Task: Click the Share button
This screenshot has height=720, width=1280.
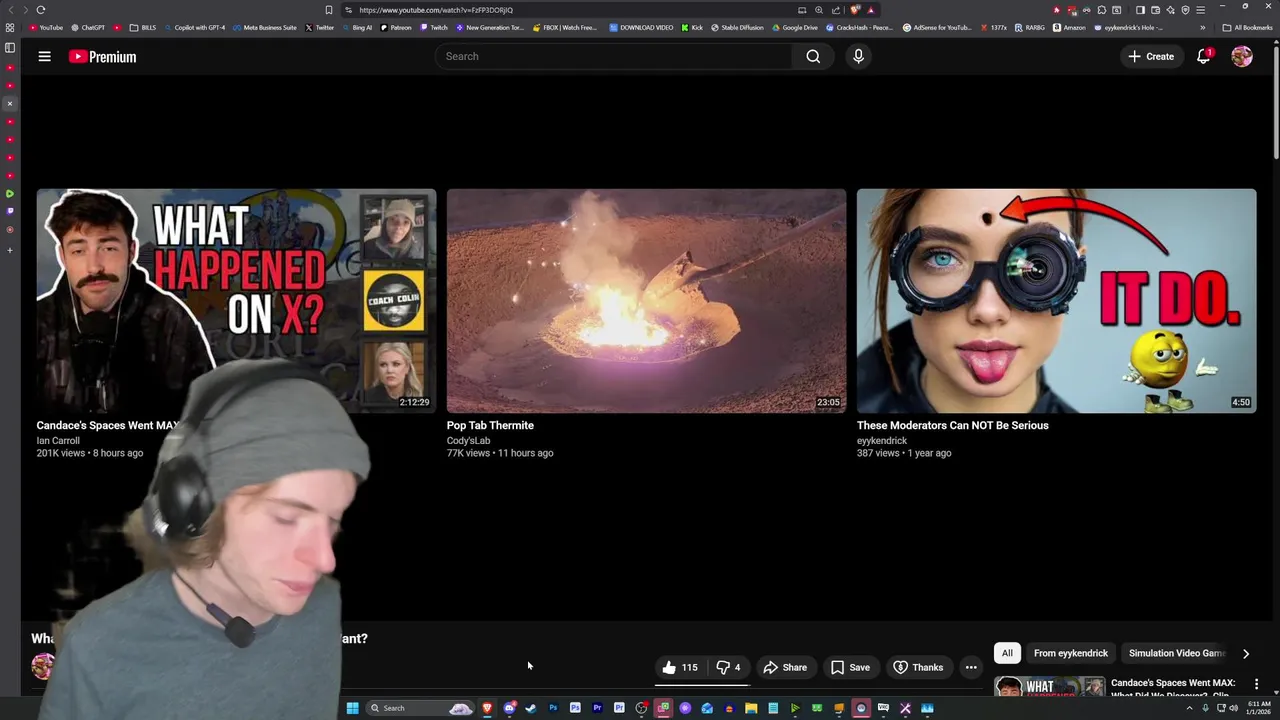Action: tap(785, 667)
